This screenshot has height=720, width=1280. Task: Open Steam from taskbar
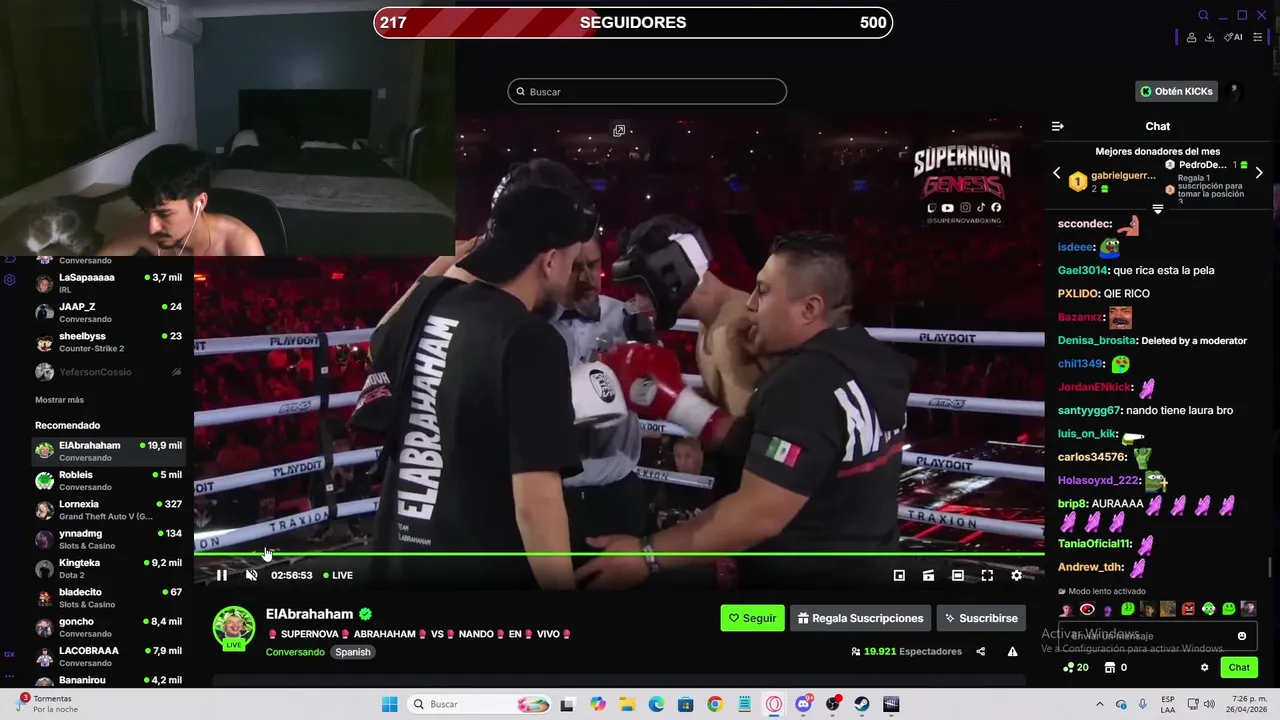pyautogui.click(x=861, y=704)
